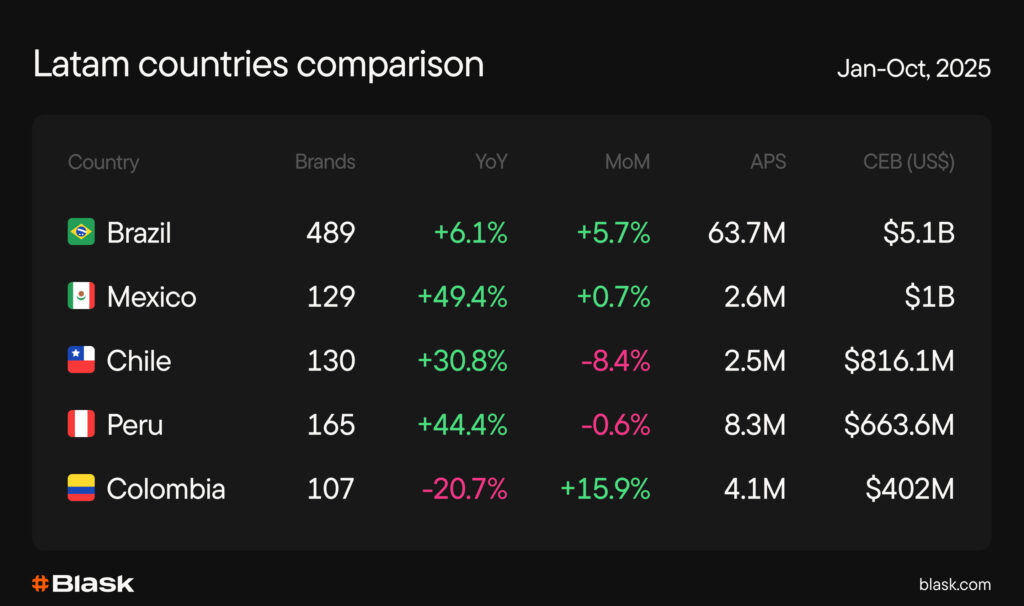Click the Latam countries comparison title
This screenshot has height=606, width=1024.
point(258,65)
